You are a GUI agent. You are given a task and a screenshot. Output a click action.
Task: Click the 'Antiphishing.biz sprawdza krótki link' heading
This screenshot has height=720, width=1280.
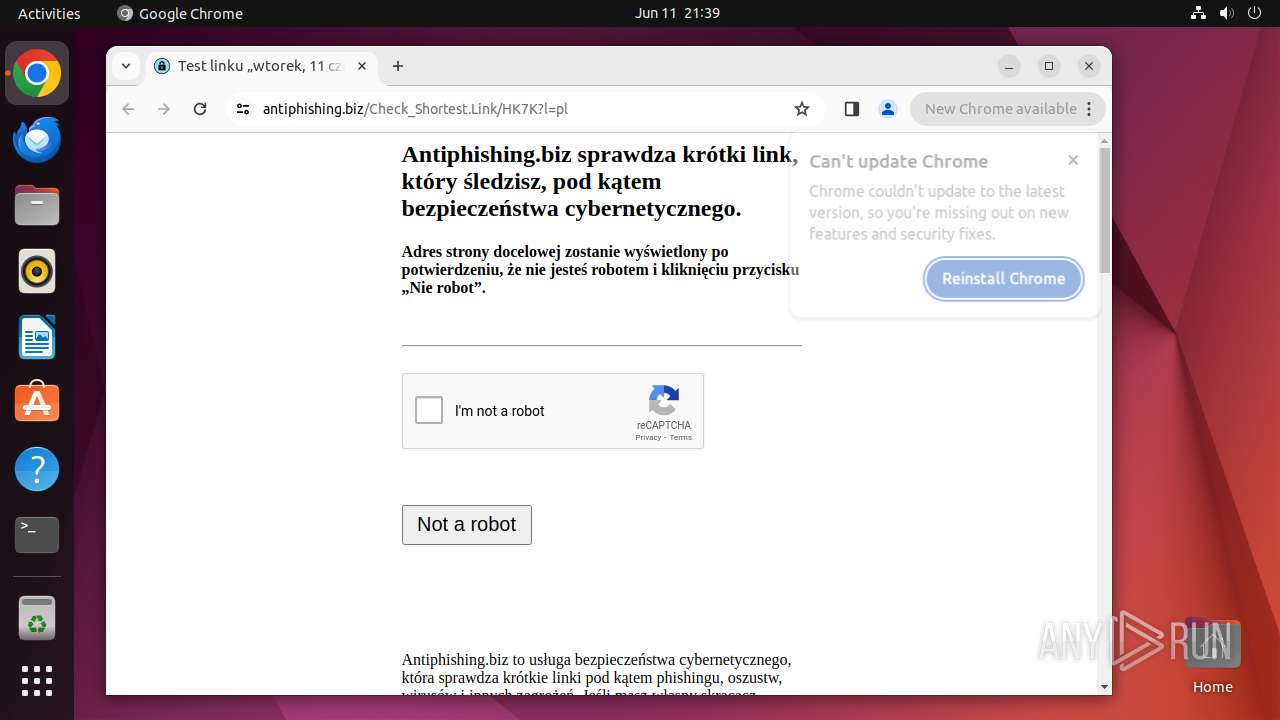[x=600, y=181]
